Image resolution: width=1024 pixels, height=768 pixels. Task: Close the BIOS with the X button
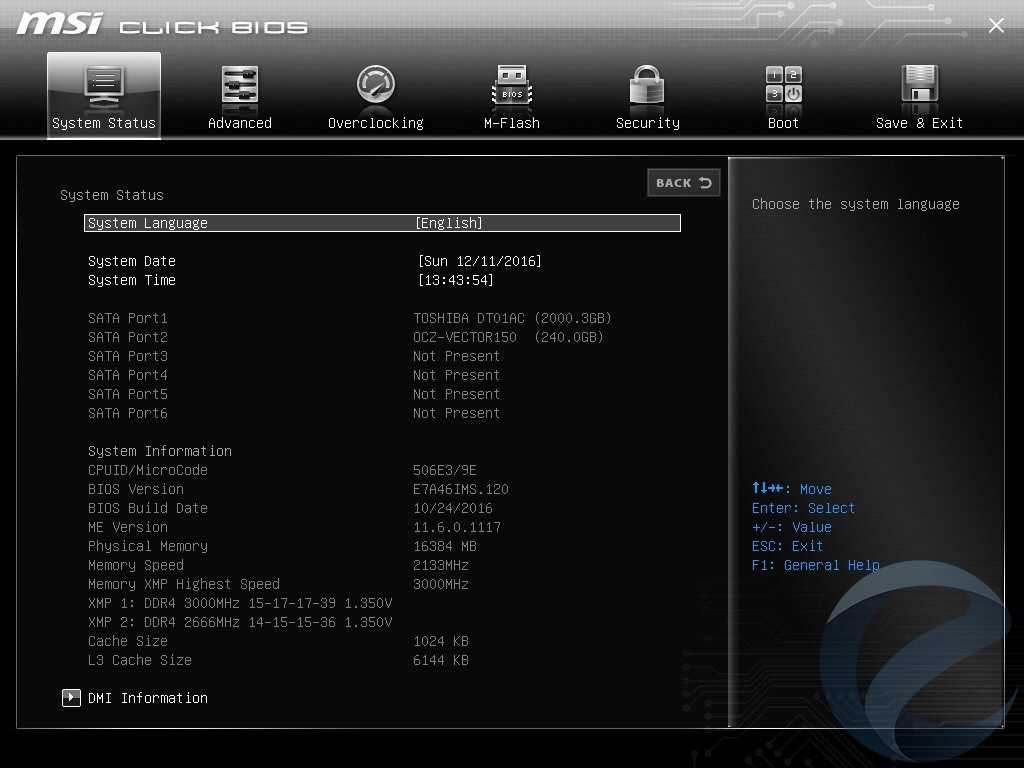(996, 26)
